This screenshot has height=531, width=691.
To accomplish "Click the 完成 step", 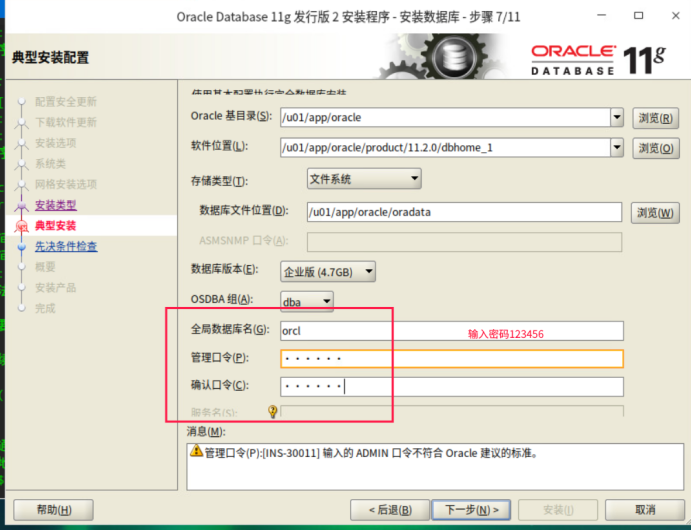I will [45, 308].
